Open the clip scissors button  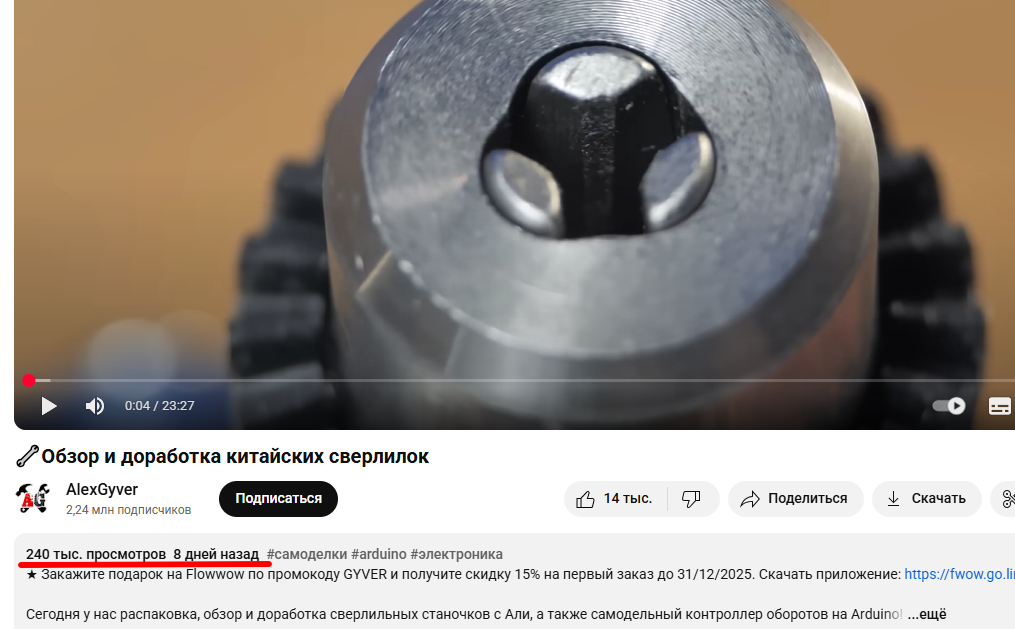[1005, 499]
